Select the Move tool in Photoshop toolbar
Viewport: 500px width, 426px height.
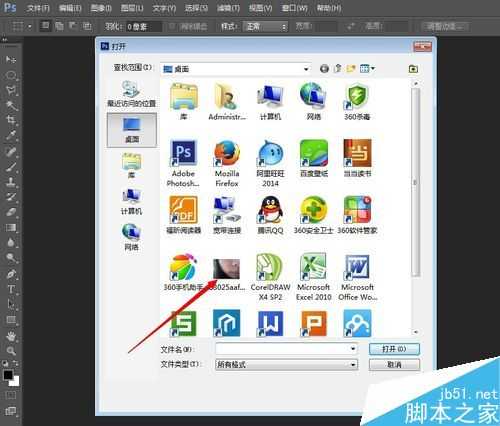11,59
